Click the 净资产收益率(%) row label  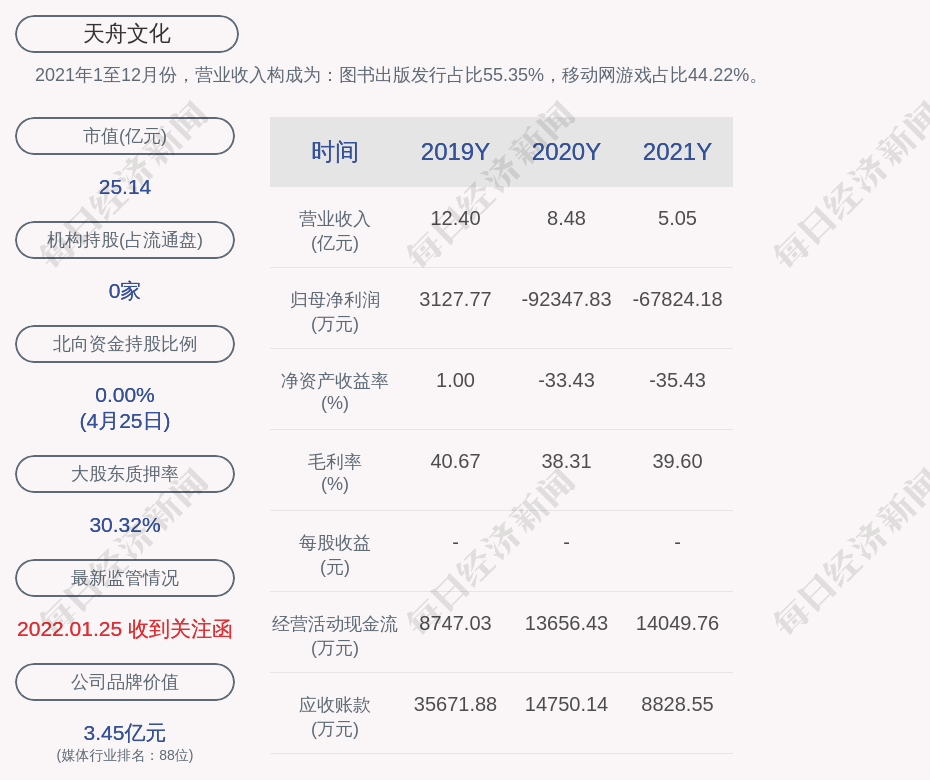tap(335, 392)
